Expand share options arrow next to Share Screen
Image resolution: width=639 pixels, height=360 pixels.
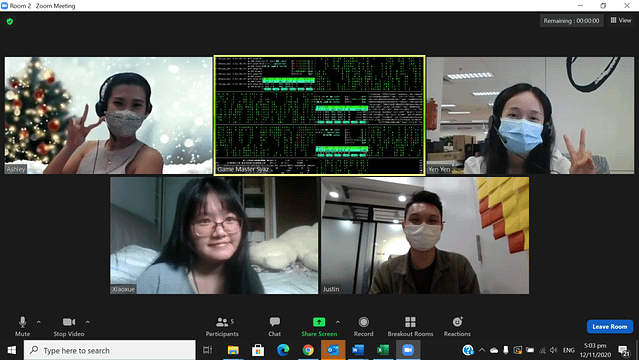(338, 322)
